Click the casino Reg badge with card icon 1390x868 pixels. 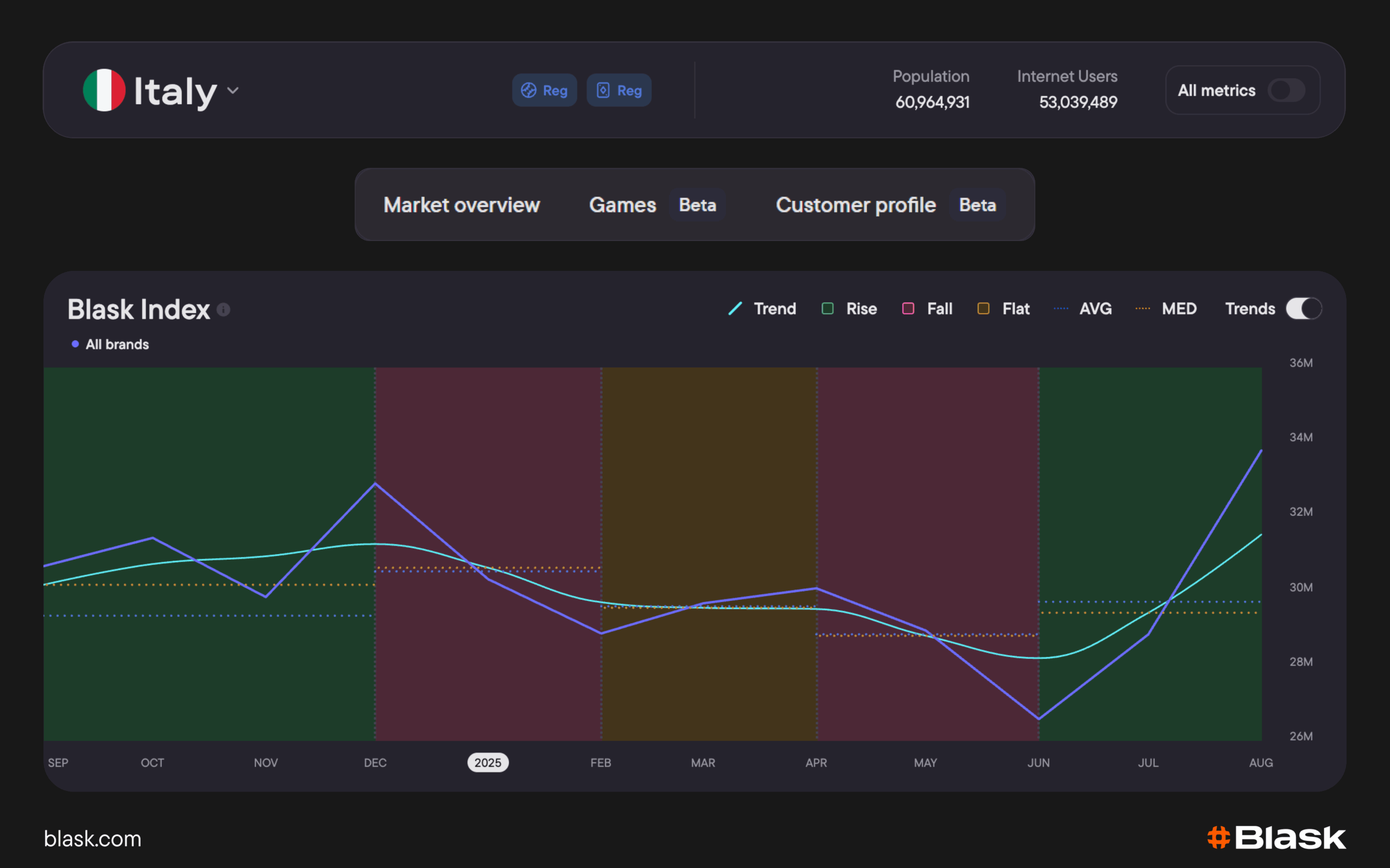tap(618, 90)
